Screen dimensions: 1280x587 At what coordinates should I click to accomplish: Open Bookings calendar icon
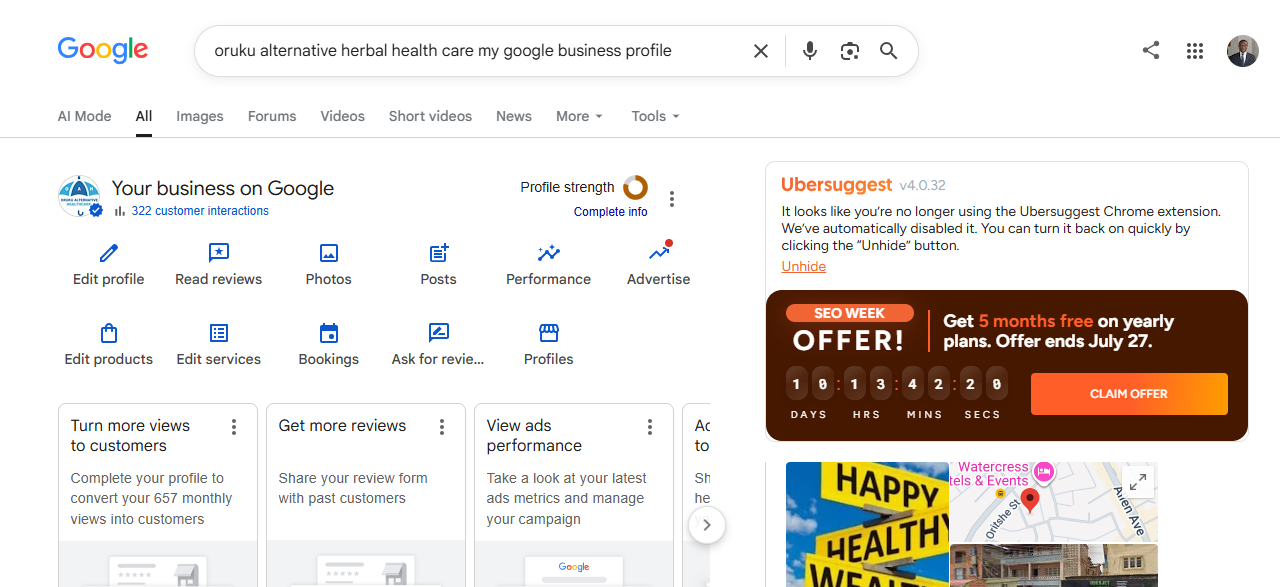329,333
